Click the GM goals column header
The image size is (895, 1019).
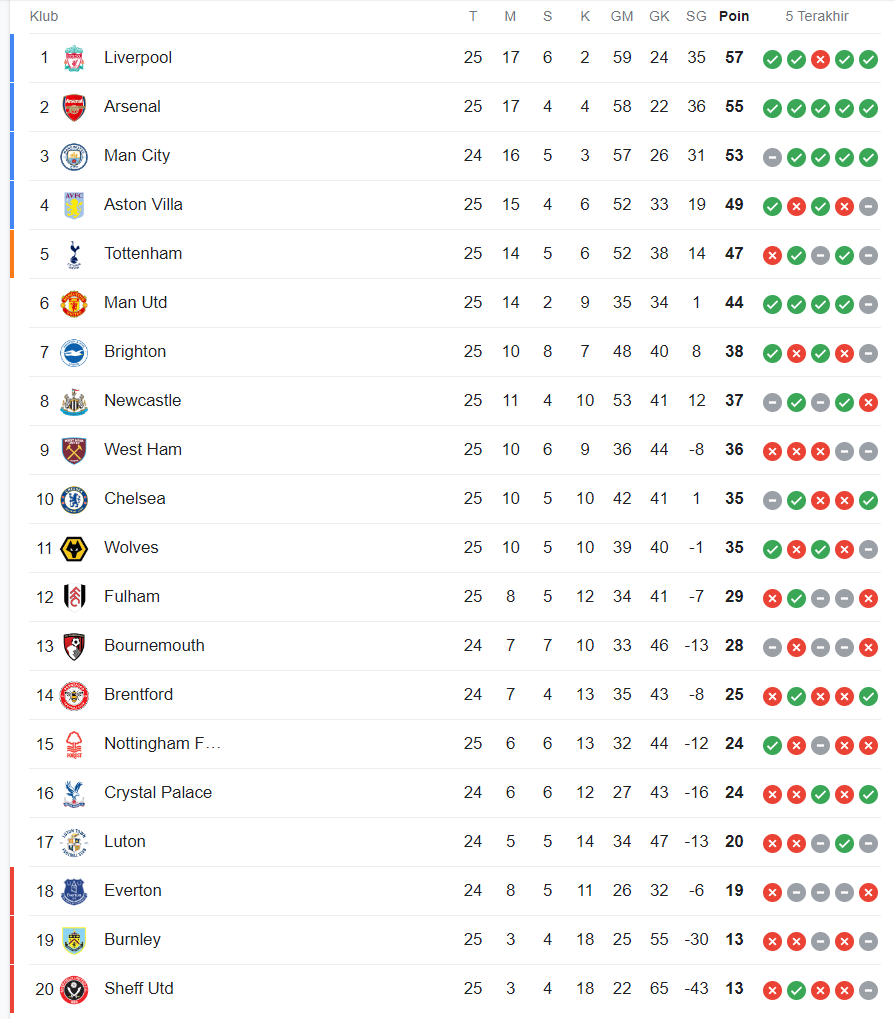(x=622, y=16)
